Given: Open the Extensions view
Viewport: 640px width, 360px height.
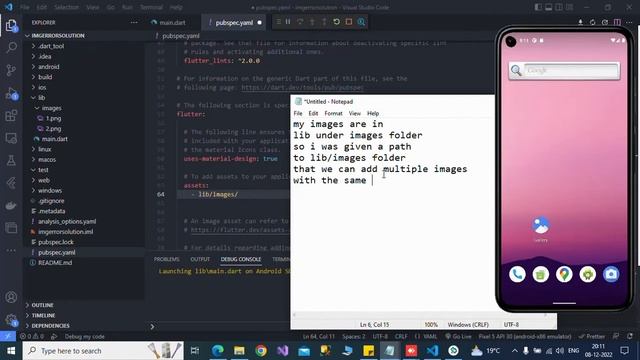Looking at the screenshot, I should pos(11,116).
